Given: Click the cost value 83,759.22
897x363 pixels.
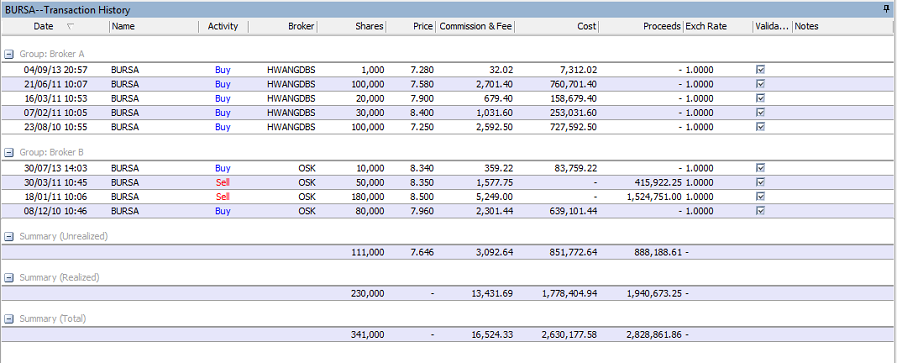Looking at the screenshot, I should pyautogui.click(x=576, y=168).
